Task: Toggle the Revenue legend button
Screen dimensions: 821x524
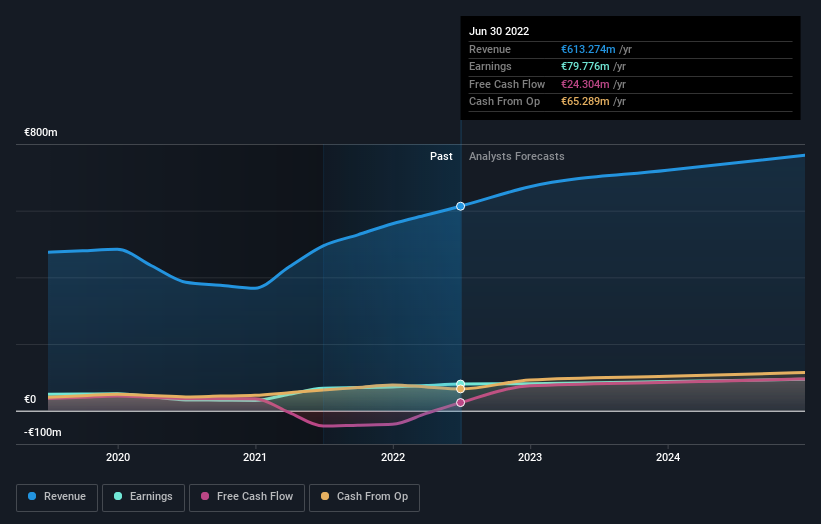Action: click(x=57, y=497)
